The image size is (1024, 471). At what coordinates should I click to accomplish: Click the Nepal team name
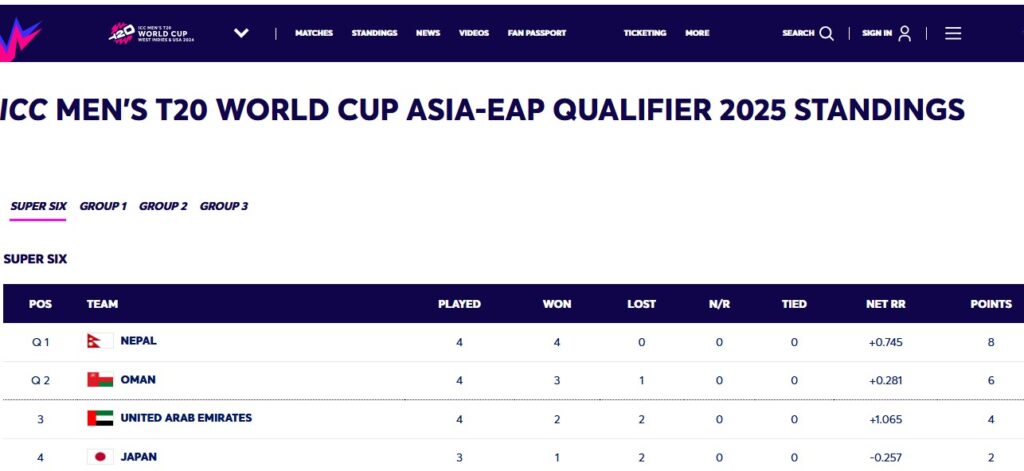point(138,341)
